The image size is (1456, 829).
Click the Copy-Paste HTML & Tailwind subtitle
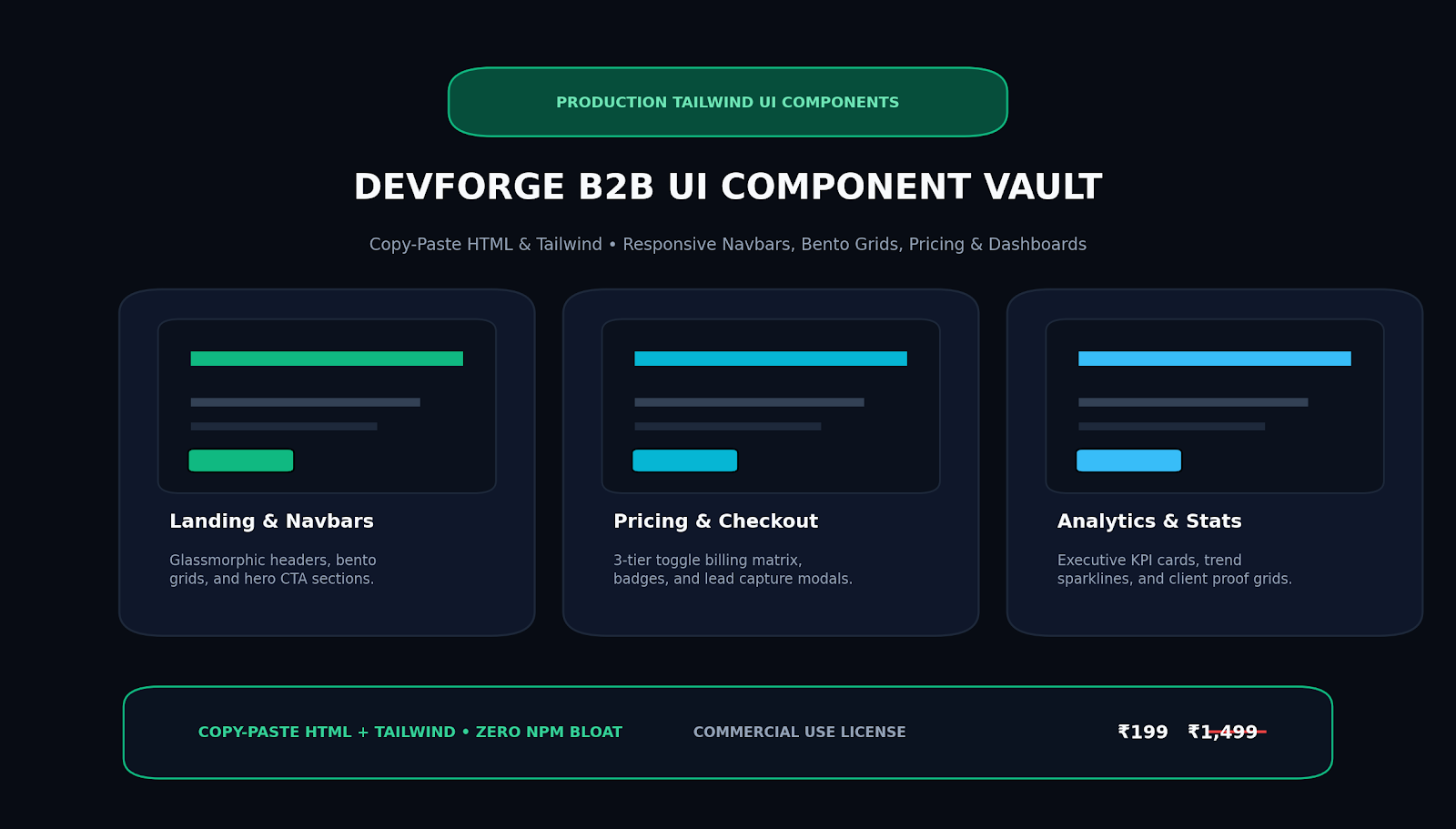click(728, 245)
